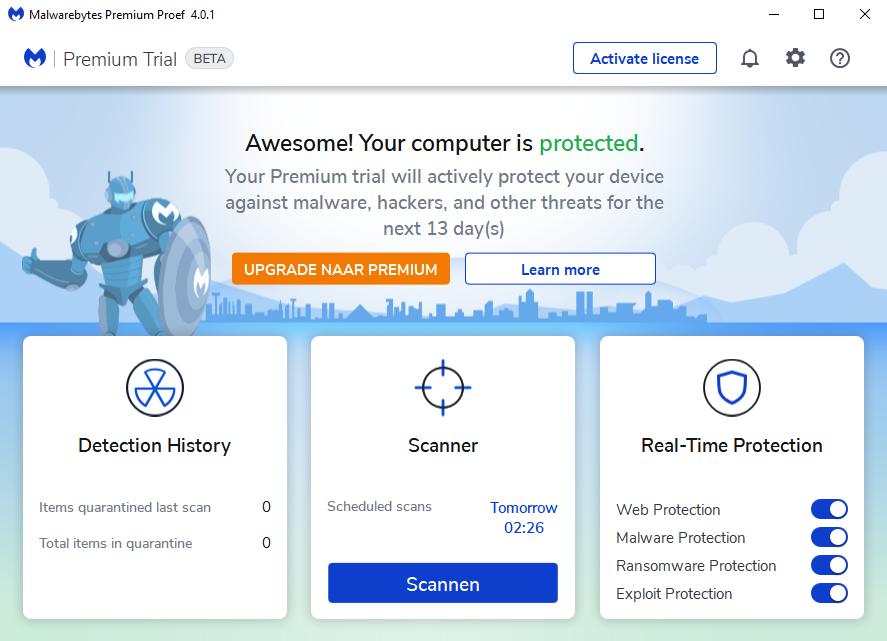Turn off Malware Protection switch
This screenshot has height=641, width=887.
coord(829,538)
